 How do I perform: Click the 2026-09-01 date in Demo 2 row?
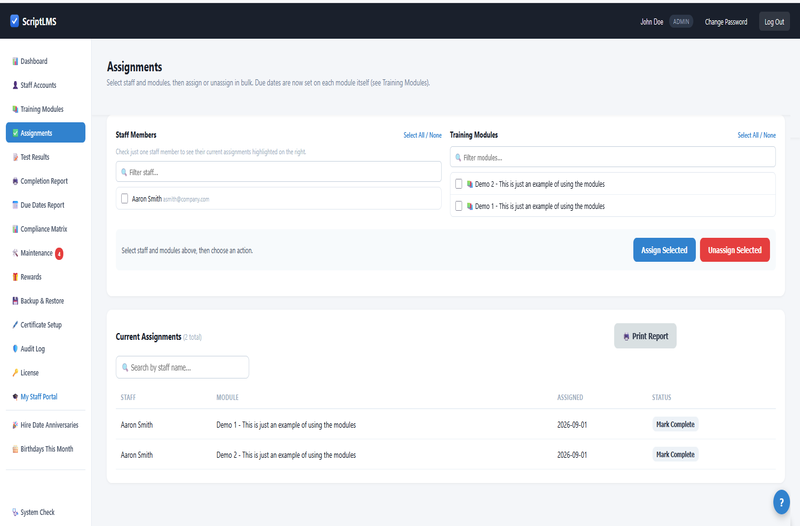click(x=572, y=455)
